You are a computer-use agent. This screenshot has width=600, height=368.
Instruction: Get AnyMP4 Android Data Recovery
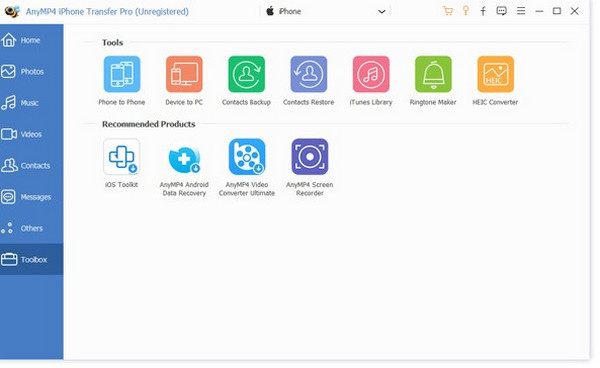click(x=184, y=159)
